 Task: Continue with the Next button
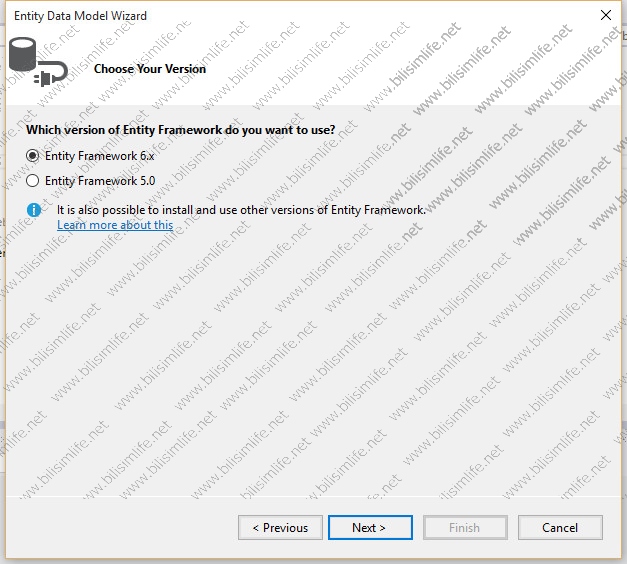(370, 528)
